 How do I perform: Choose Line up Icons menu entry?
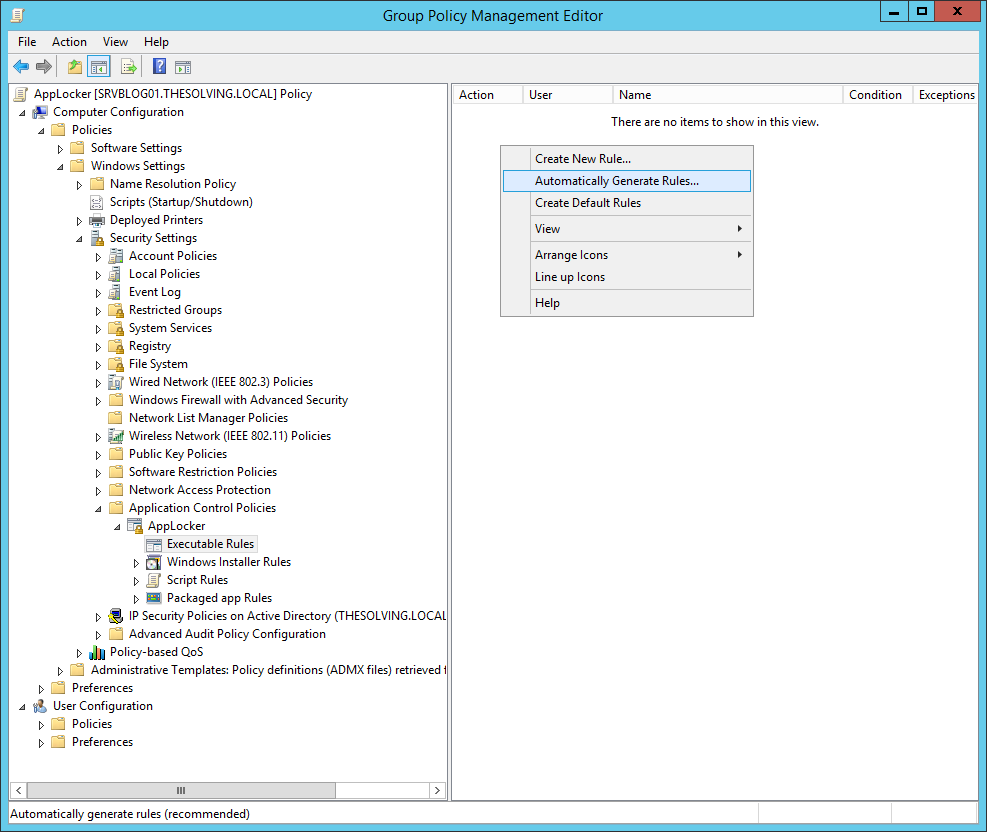[x=627, y=276]
